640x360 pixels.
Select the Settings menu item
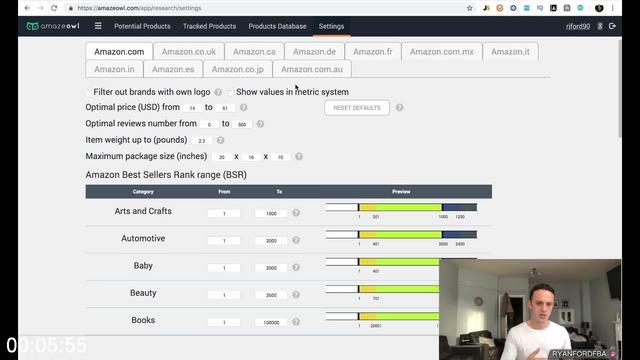[331, 26]
